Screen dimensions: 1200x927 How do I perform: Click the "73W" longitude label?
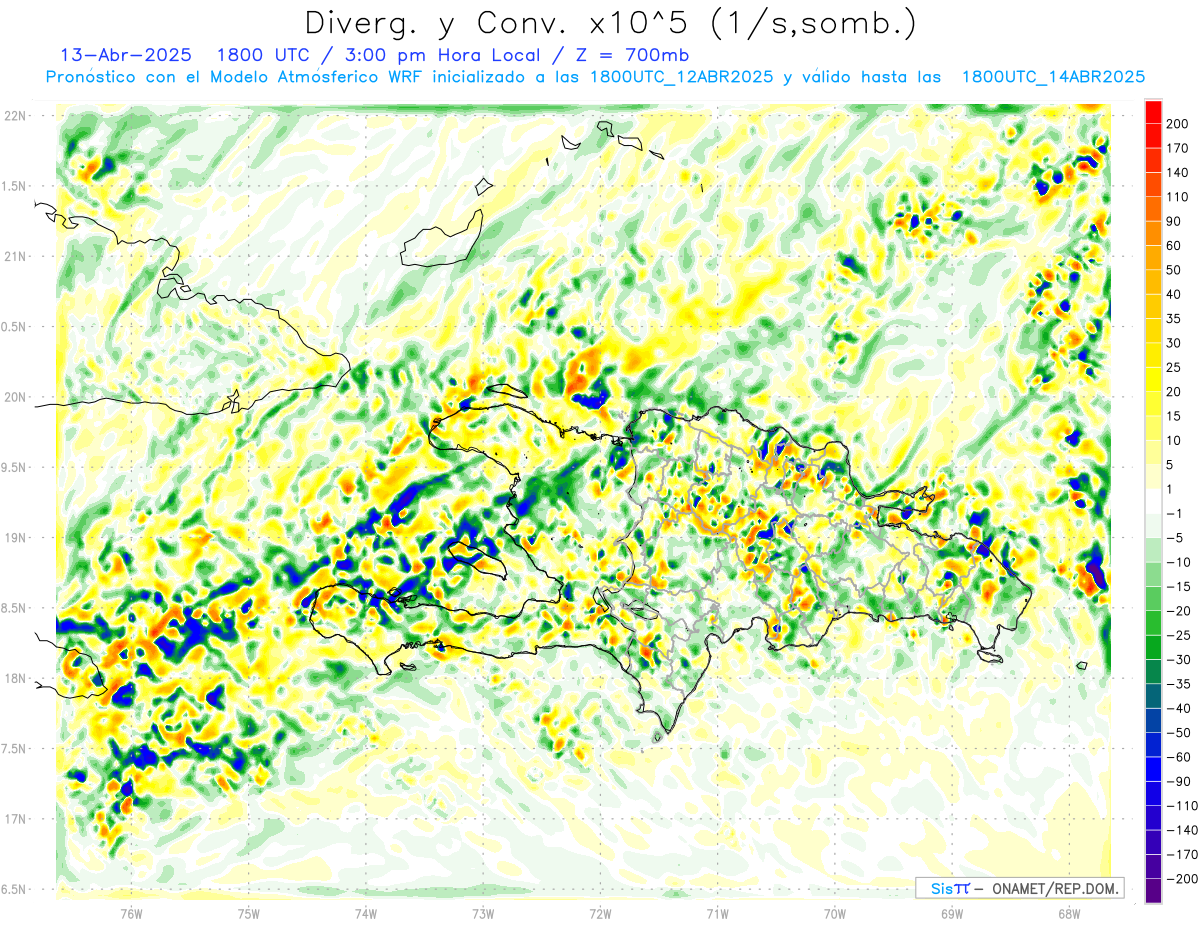coord(483,914)
